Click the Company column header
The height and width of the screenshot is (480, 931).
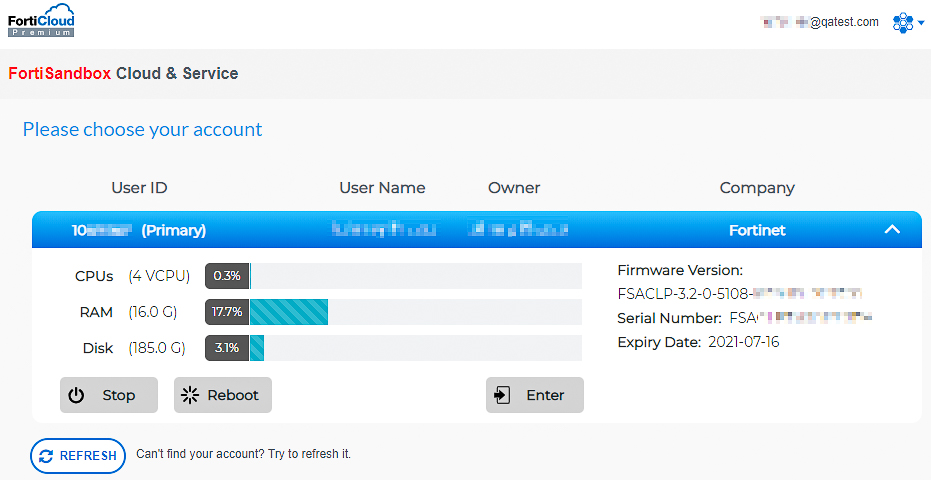757,188
